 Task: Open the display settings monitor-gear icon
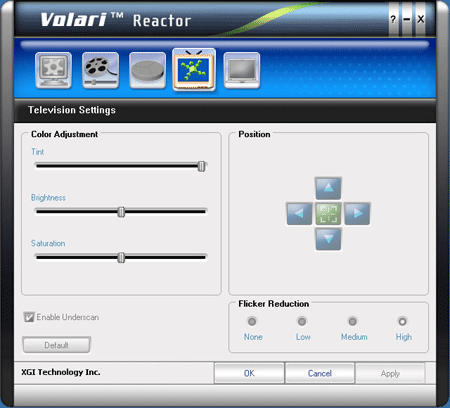[x=53, y=70]
